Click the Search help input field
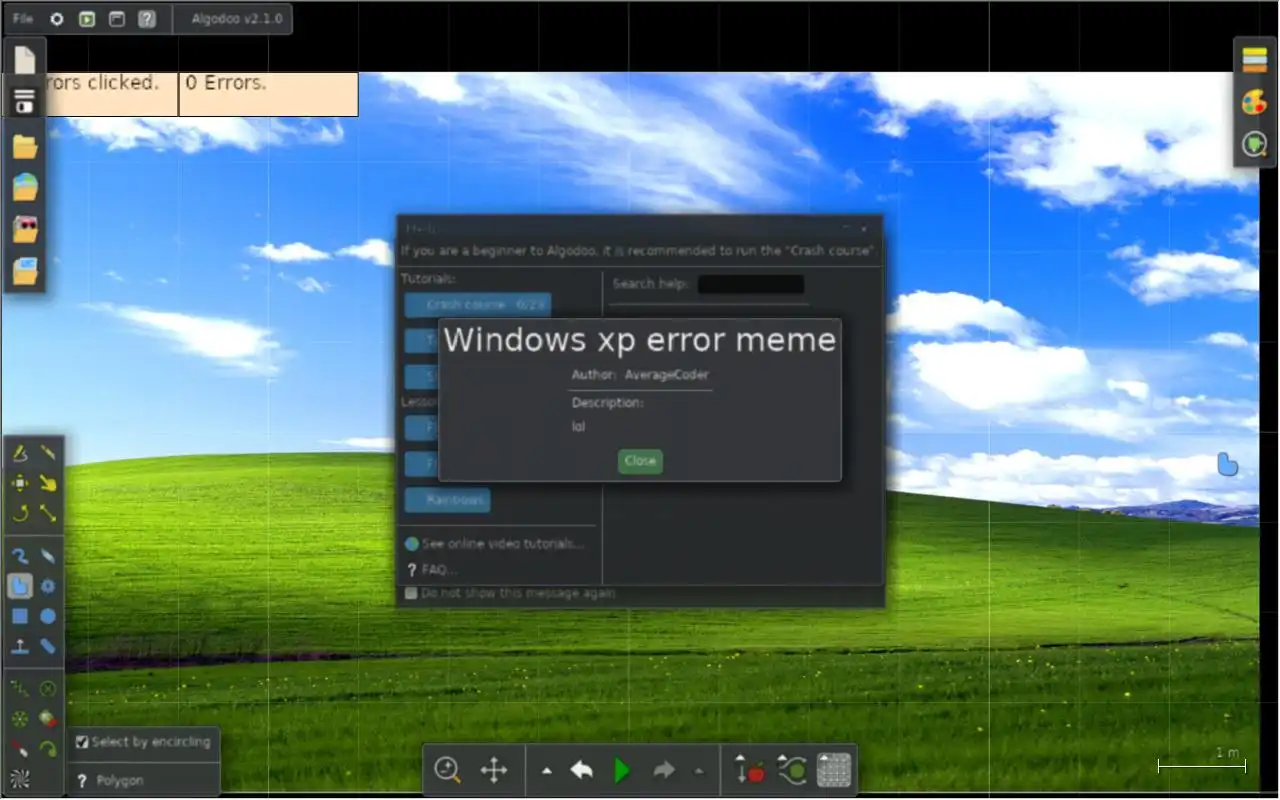Screen dimensions: 1280x800 tap(751, 284)
